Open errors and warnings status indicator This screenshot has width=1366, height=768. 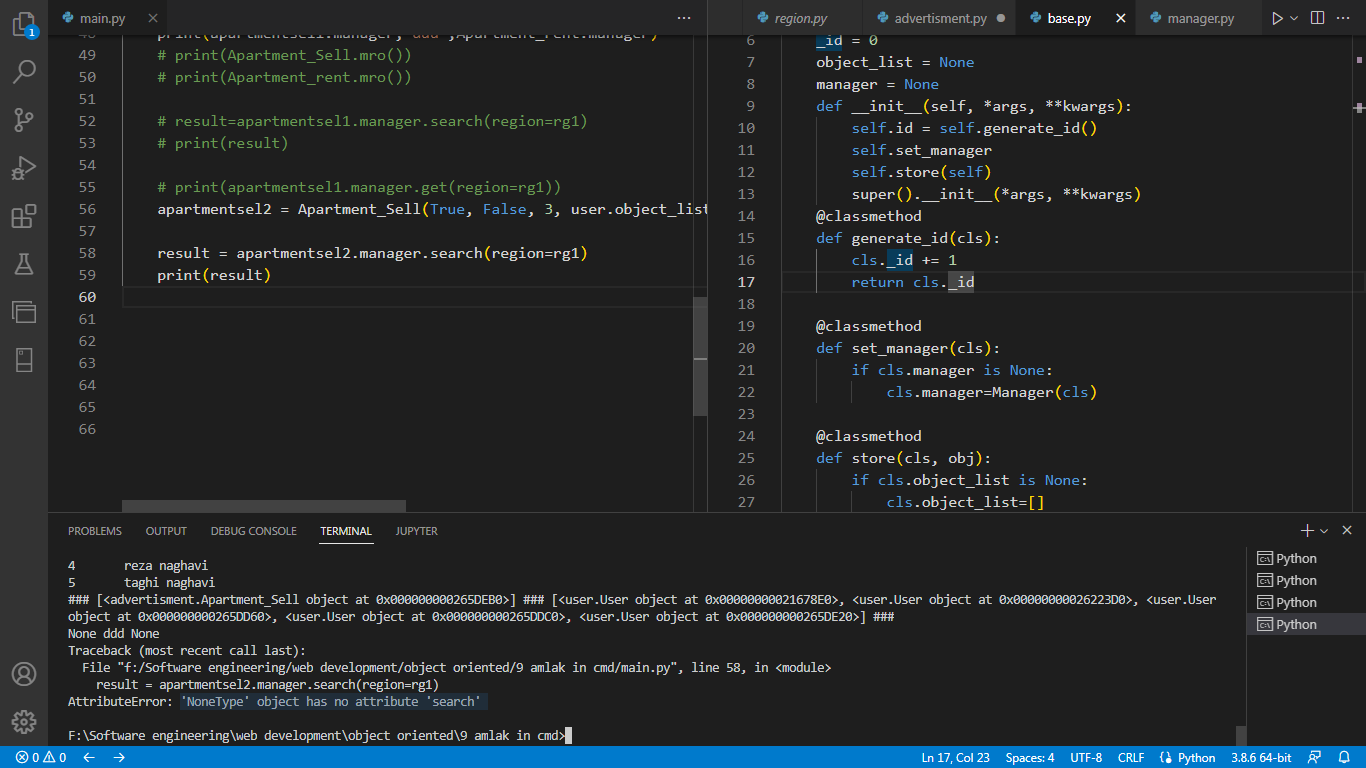tap(41, 757)
